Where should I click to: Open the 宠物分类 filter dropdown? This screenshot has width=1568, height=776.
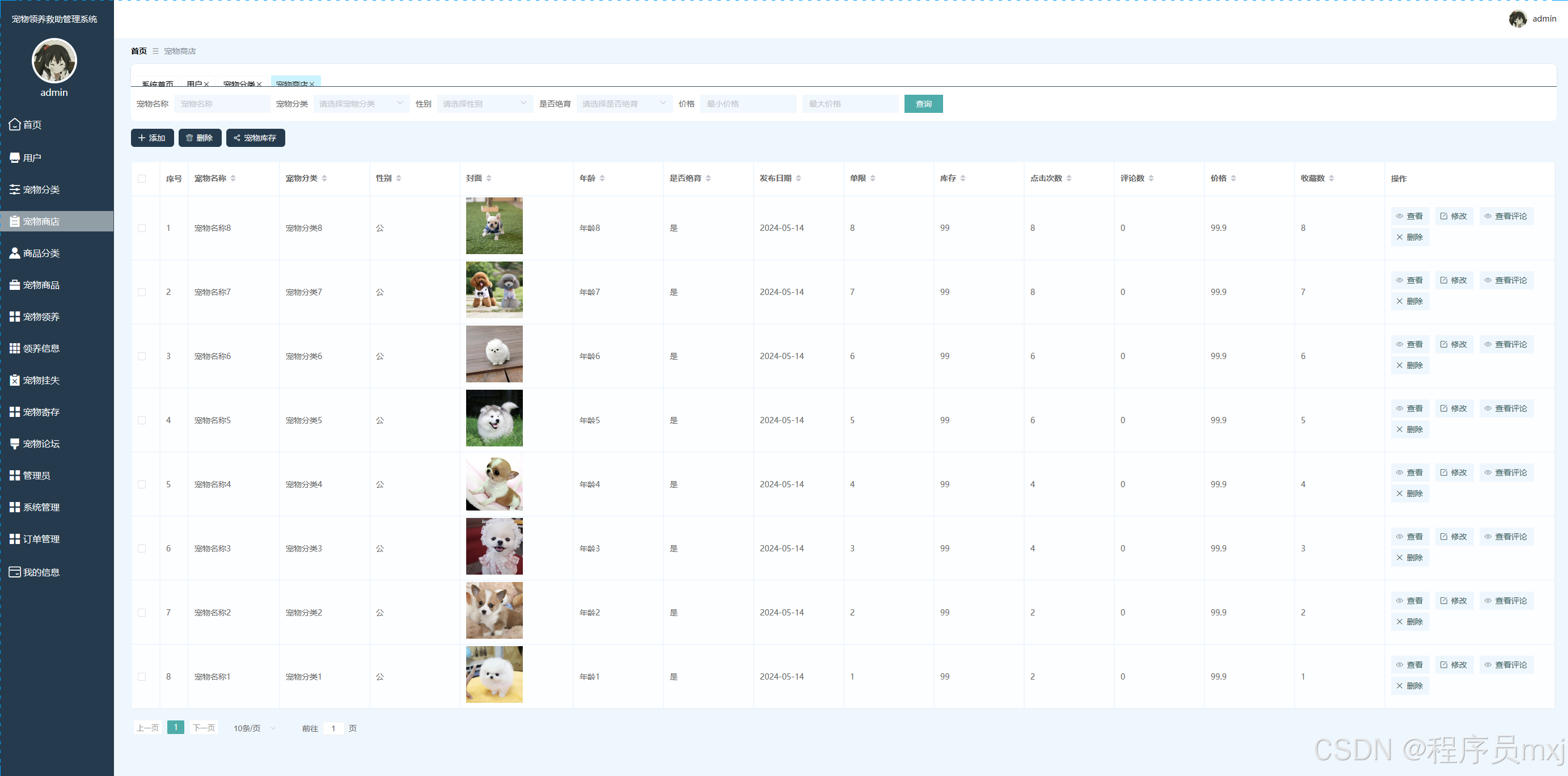[361, 104]
